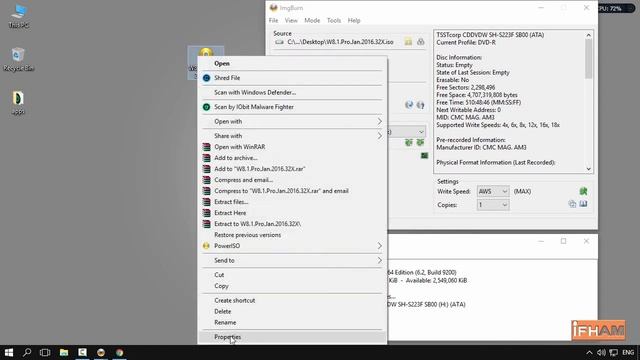Image resolution: width=640 pixels, height=360 pixels.
Task: Choose Extract Here
Action: click(x=292, y=213)
